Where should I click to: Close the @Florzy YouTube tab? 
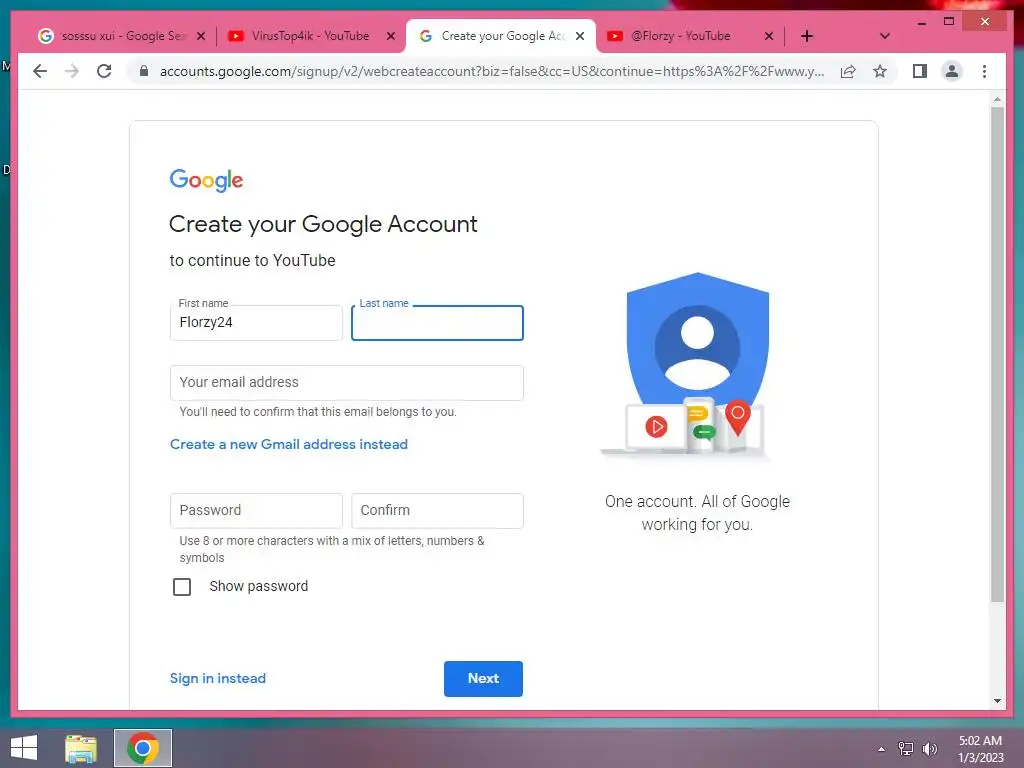pos(769,36)
